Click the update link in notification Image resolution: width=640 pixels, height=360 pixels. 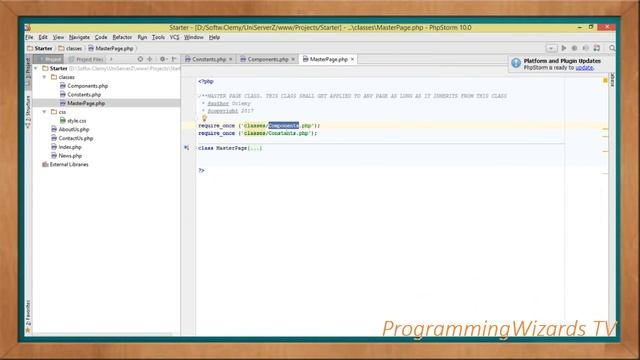click(584, 67)
